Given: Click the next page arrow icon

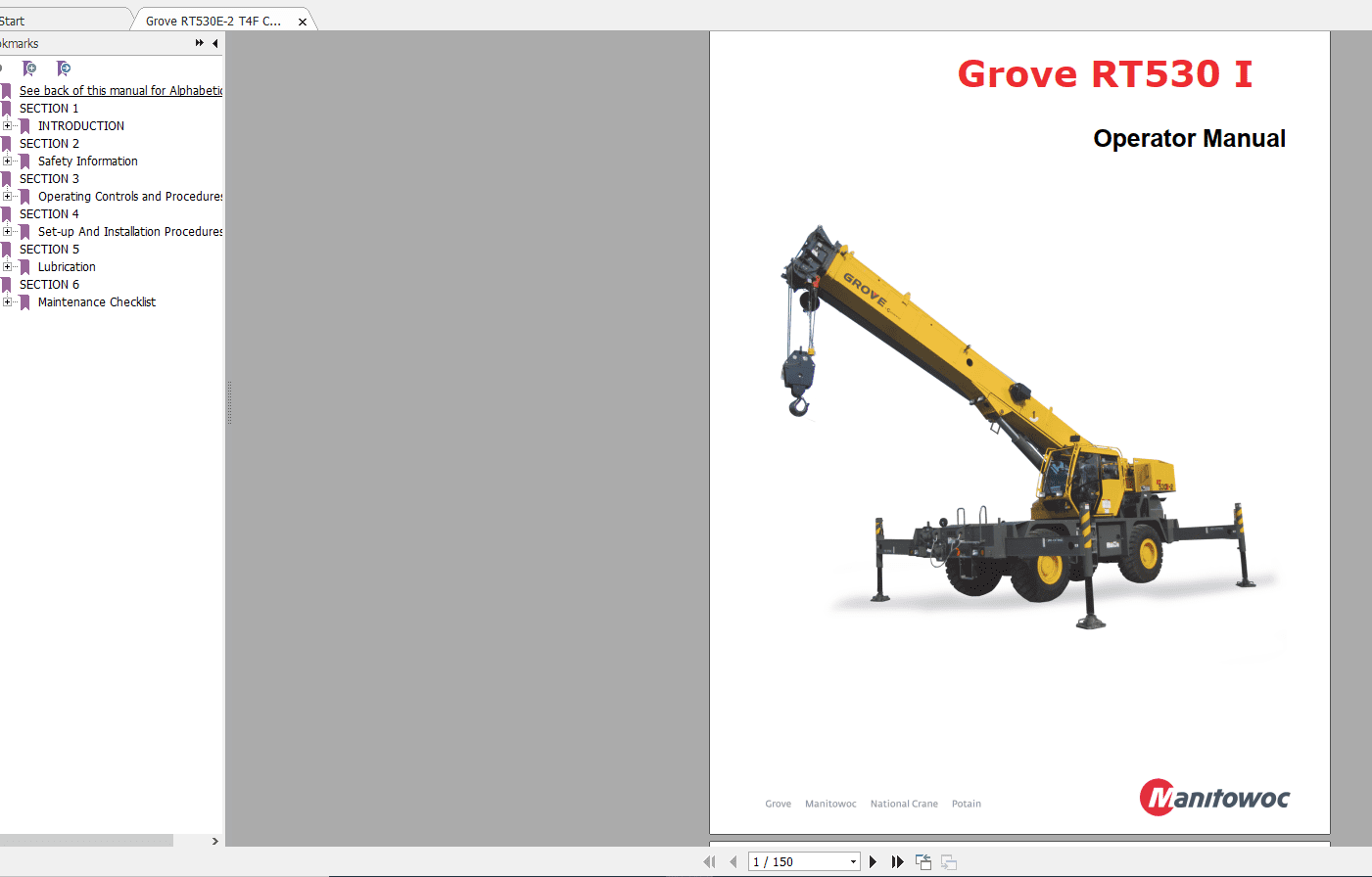Looking at the screenshot, I should pyautogui.click(x=873, y=861).
